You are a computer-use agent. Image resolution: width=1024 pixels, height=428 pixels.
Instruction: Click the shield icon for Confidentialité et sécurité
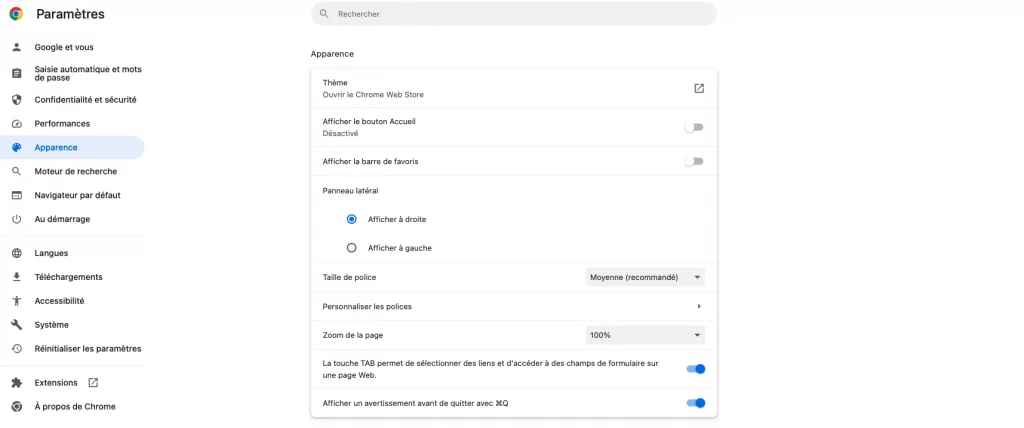pyautogui.click(x=16, y=100)
